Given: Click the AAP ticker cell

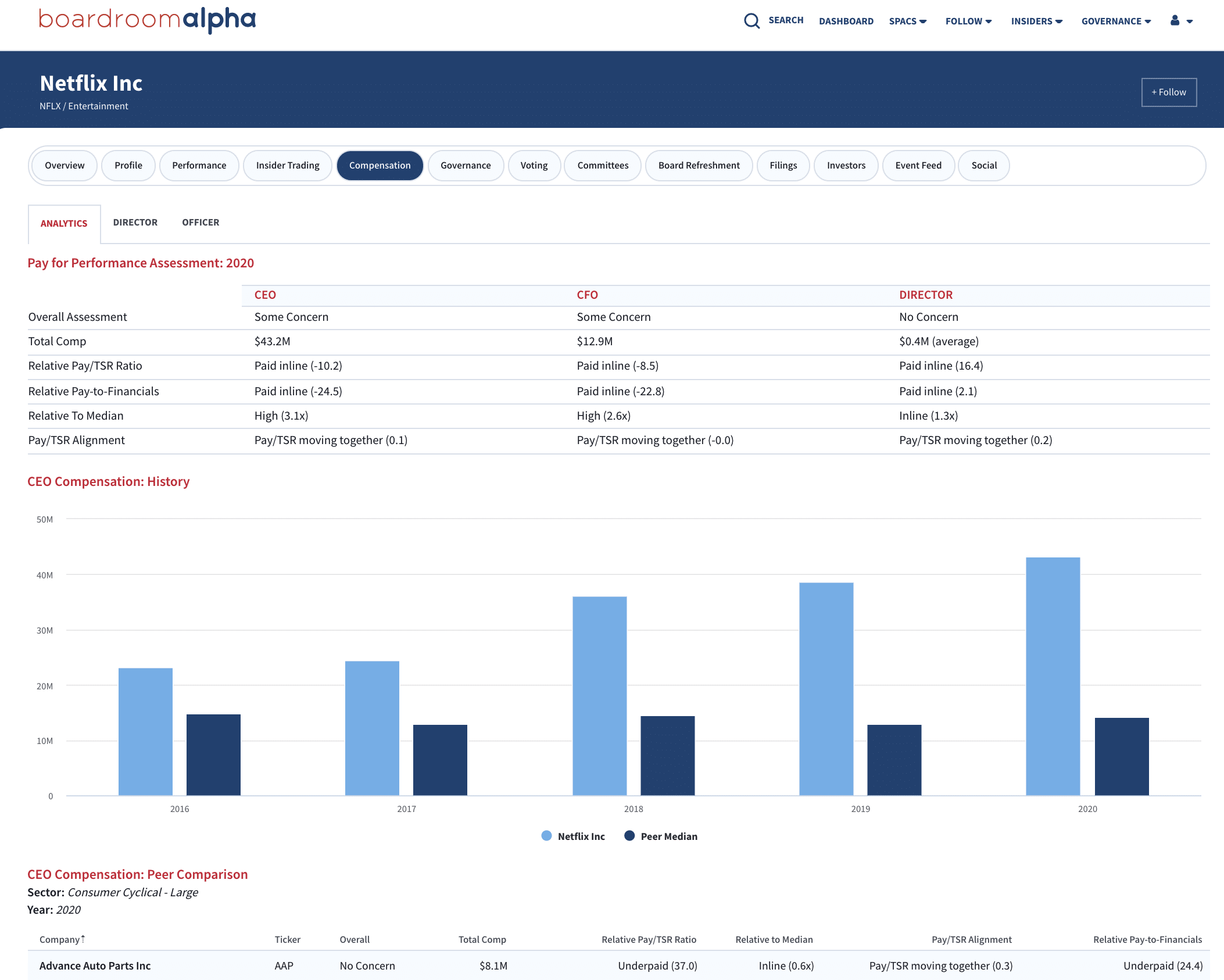Looking at the screenshot, I should pos(284,965).
